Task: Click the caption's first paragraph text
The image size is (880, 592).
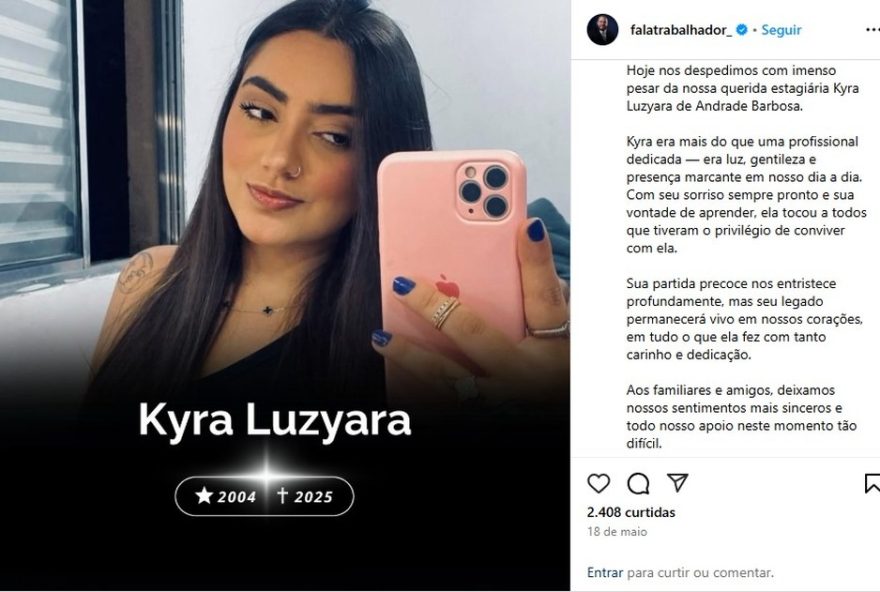Action: tap(742, 88)
